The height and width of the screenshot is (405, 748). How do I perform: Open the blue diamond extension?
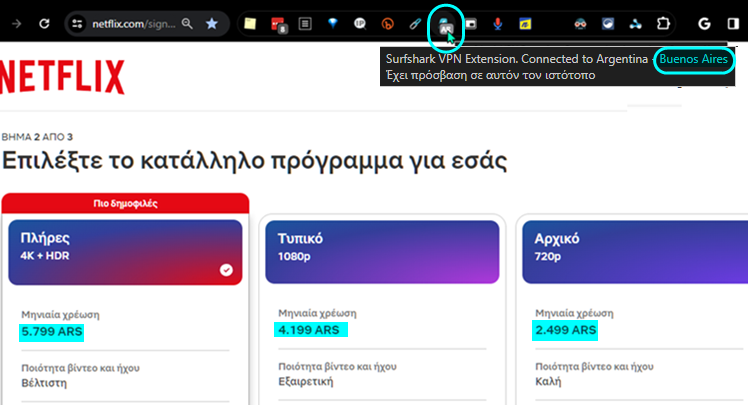coord(332,23)
